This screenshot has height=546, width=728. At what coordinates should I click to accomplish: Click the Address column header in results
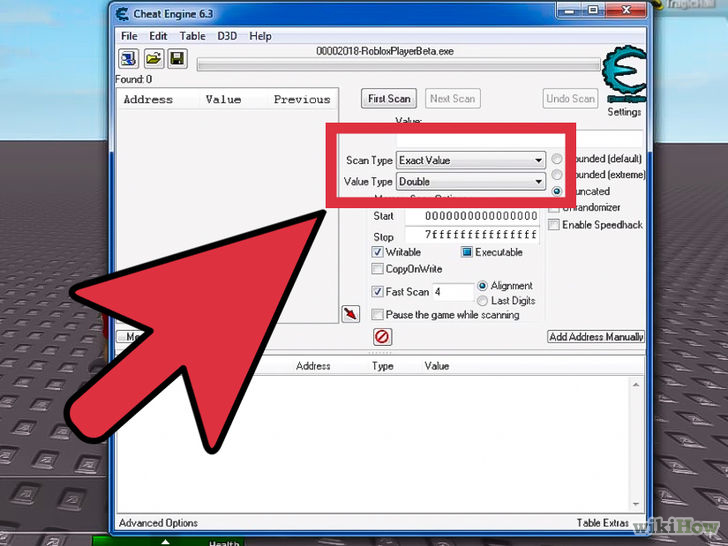[148, 99]
